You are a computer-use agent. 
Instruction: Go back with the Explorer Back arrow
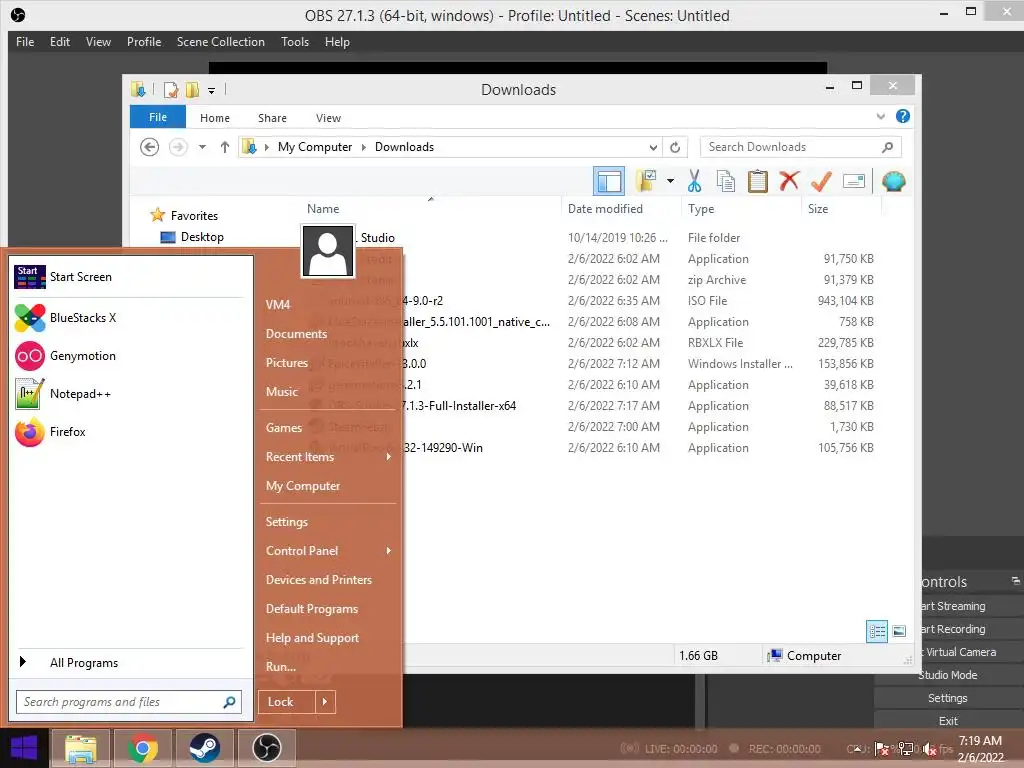click(x=150, y=147)
